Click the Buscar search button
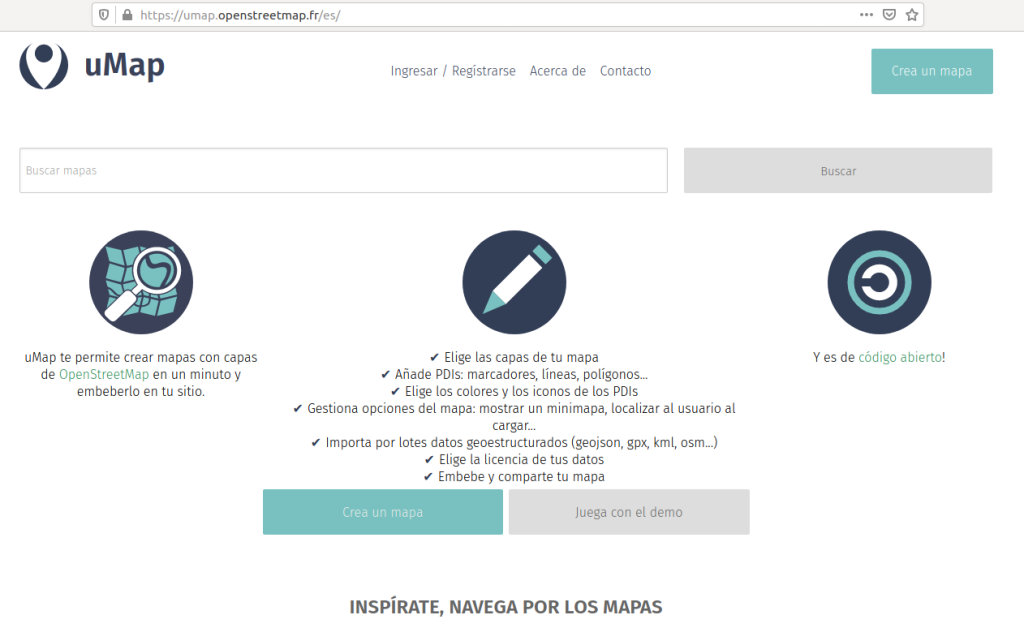The image size is (1024, 628). (x=838, y=170)
